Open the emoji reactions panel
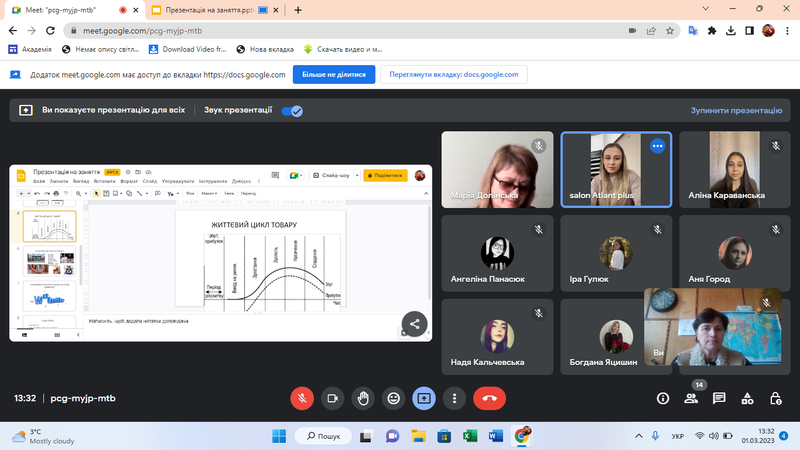 pos(394,398)
